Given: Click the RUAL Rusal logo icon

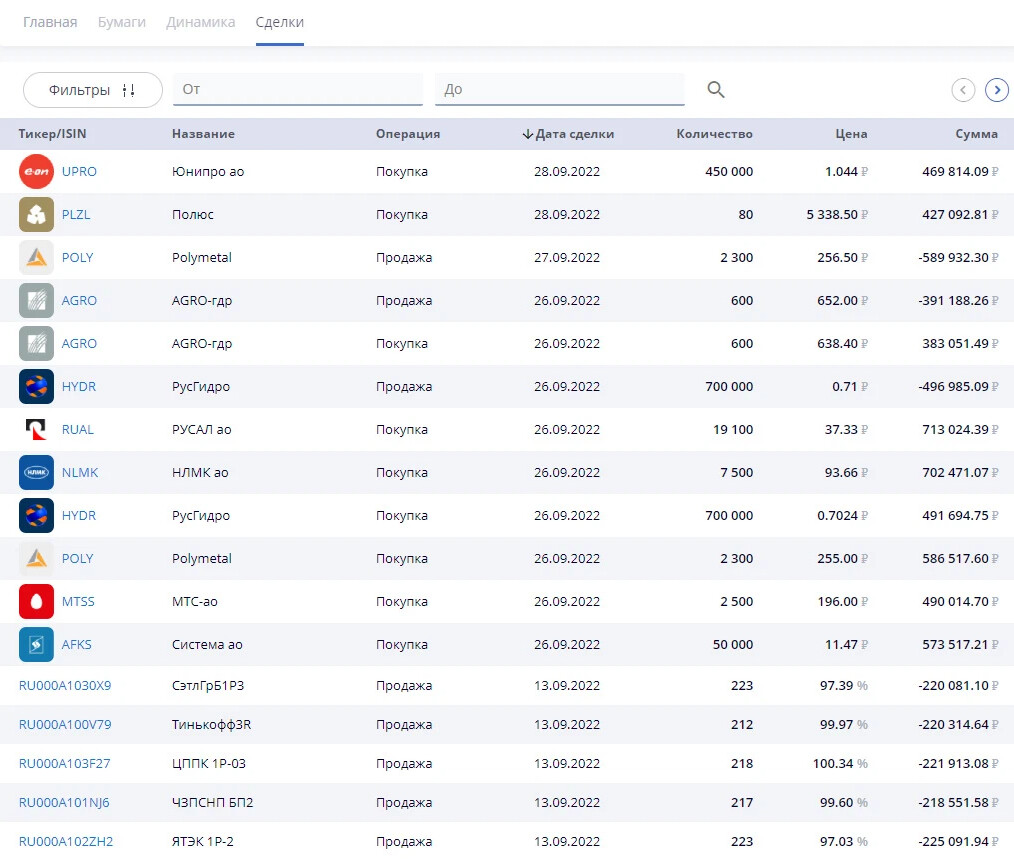Looking at the screenshot, I should coord(36,430).
